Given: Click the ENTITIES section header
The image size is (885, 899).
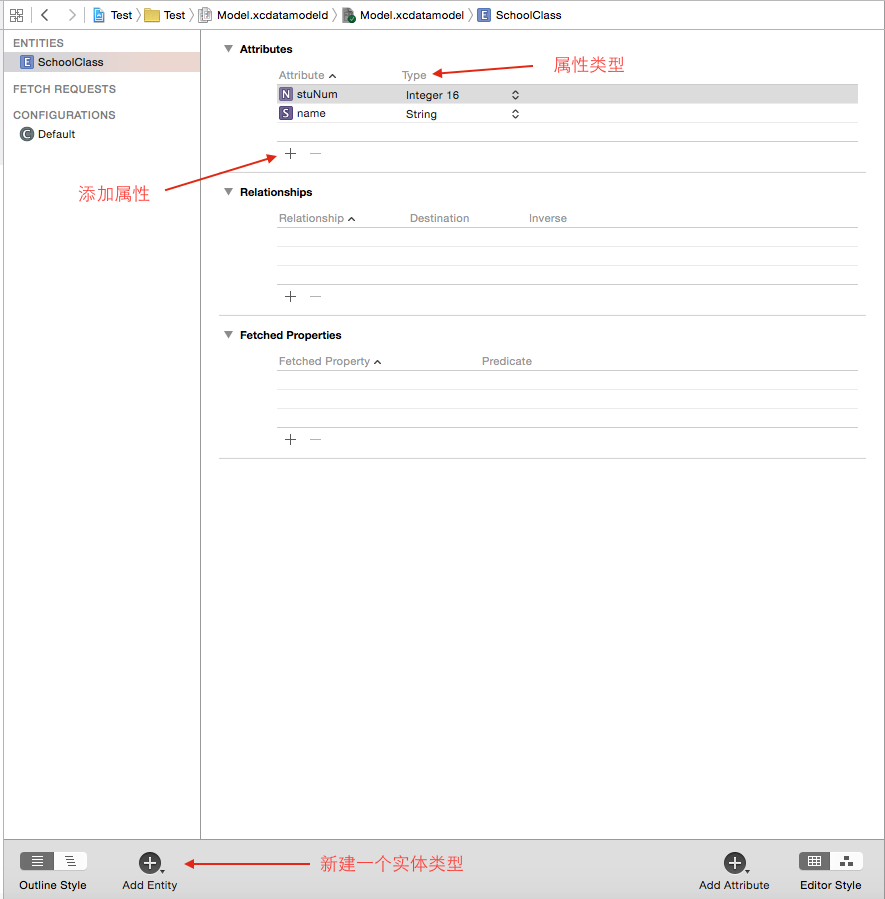Looking at the screenshot, I should 38,43.
